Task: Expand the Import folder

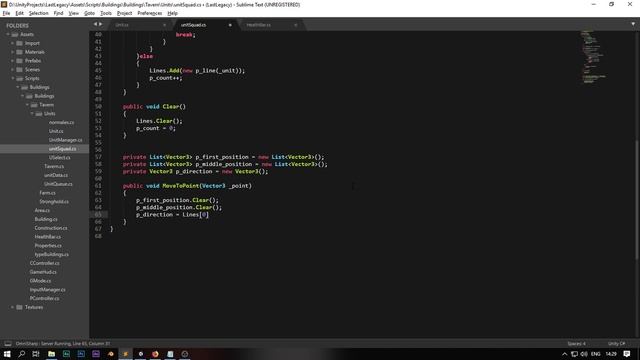Action: [x=12, y=43]
